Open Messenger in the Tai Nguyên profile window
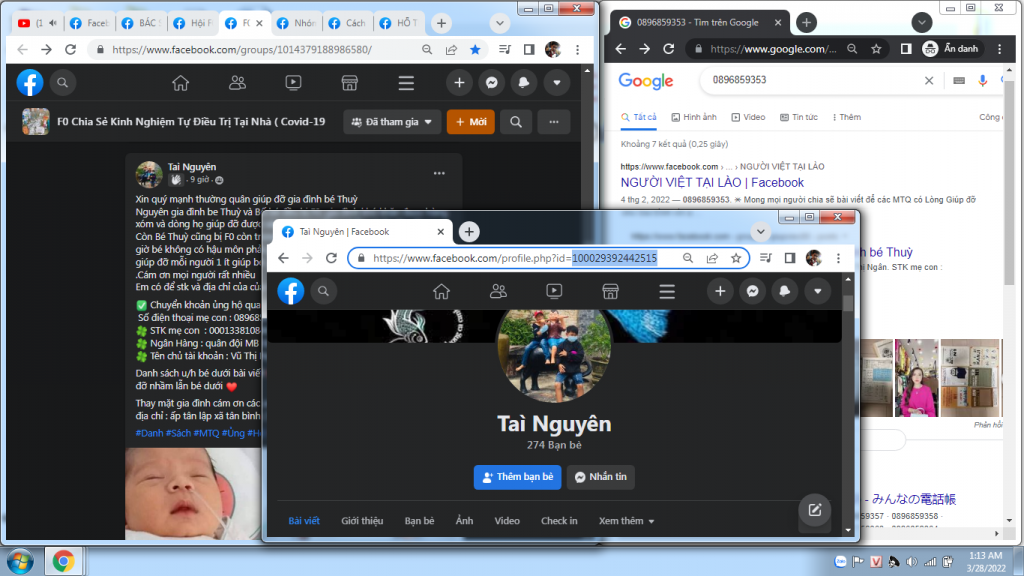 click(753, 291)
